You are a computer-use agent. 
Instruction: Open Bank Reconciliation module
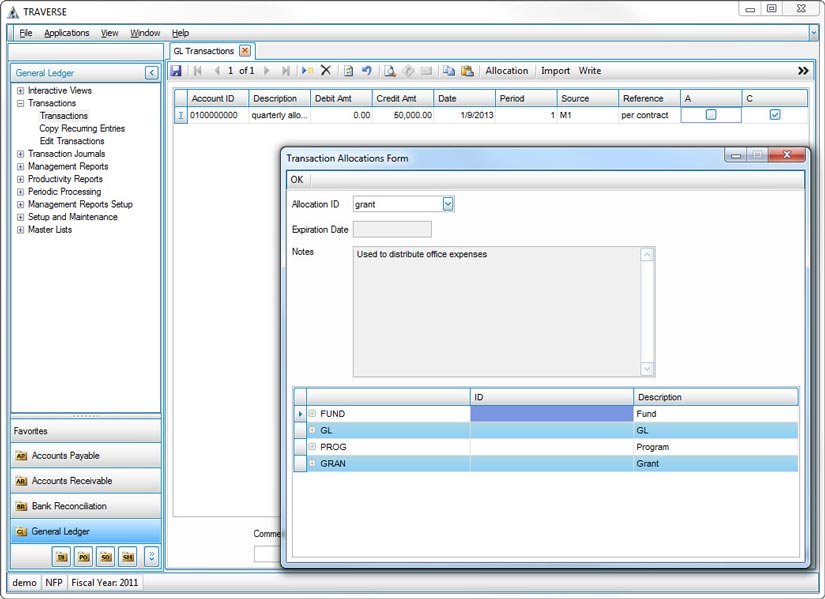(x=86, y=506)
